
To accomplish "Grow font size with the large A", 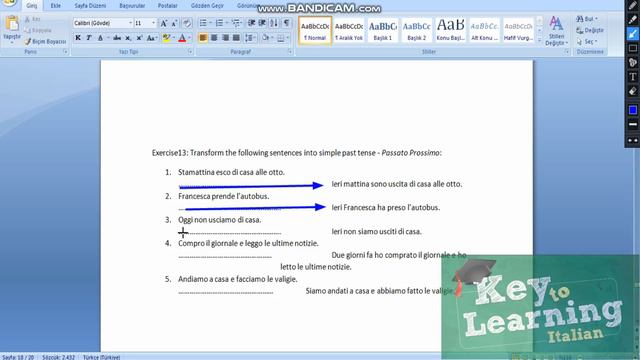I will [163, 23].
